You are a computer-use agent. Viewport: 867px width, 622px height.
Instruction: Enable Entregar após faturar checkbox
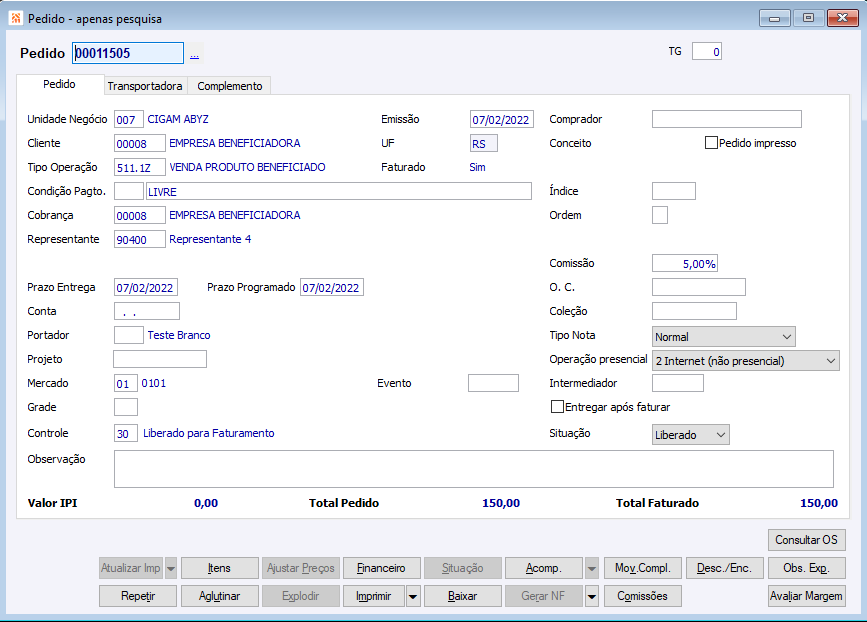pyautogui.click(x=558, y=407)
